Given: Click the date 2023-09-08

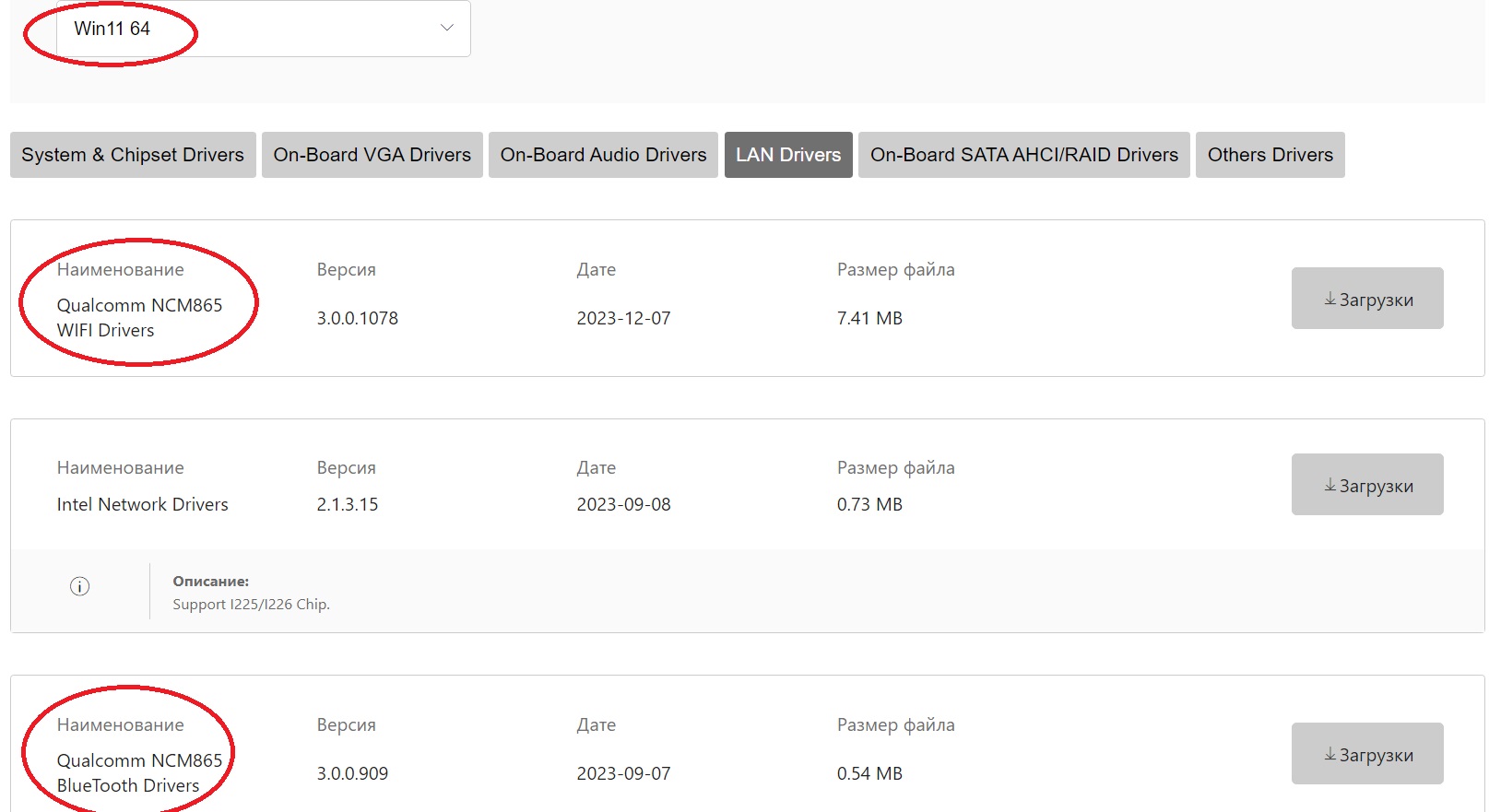Looking at the screenshot, I should coord(623,504).
